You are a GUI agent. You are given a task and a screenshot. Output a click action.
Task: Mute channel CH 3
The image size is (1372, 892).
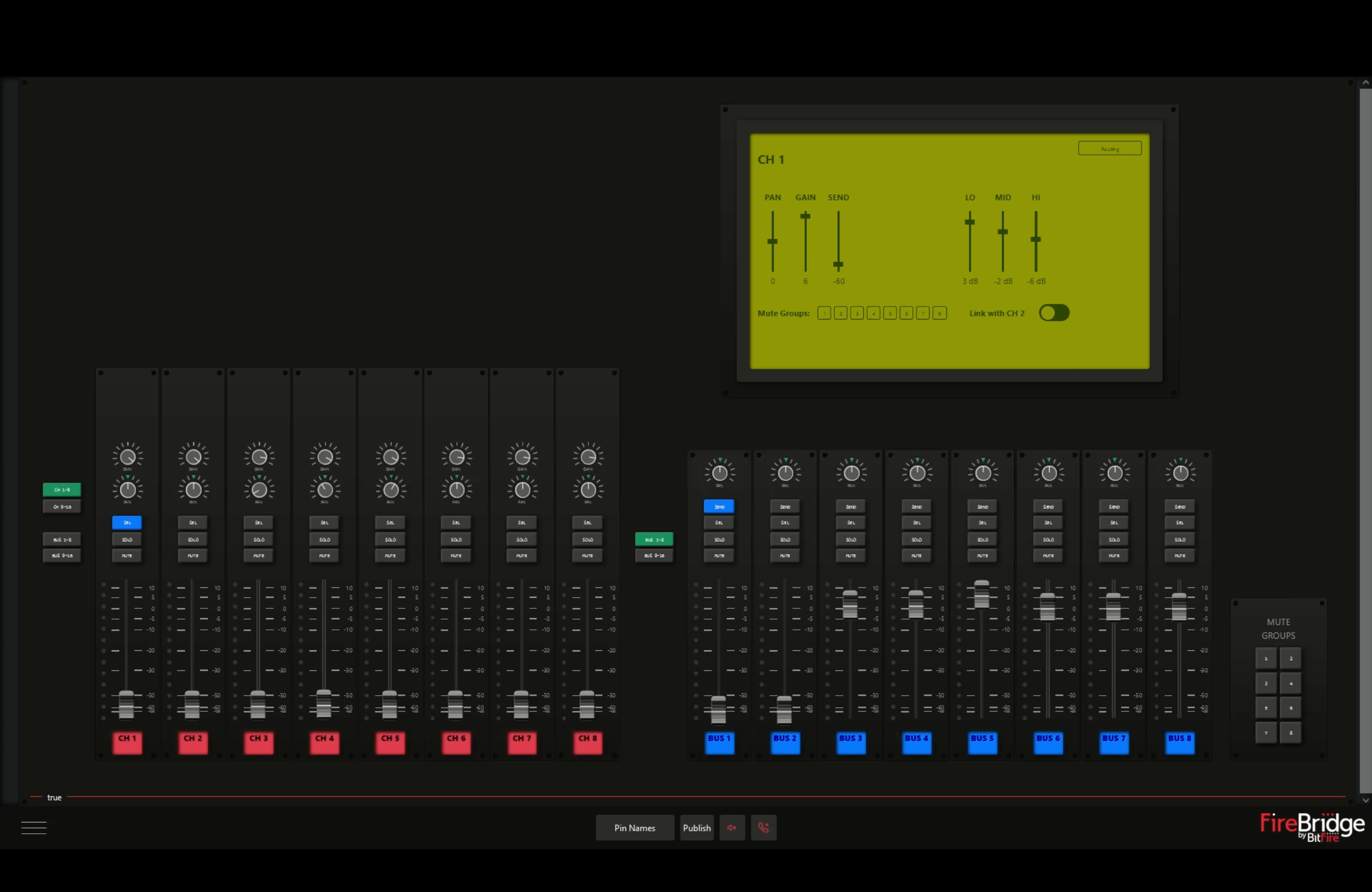(x=258, y=555)
